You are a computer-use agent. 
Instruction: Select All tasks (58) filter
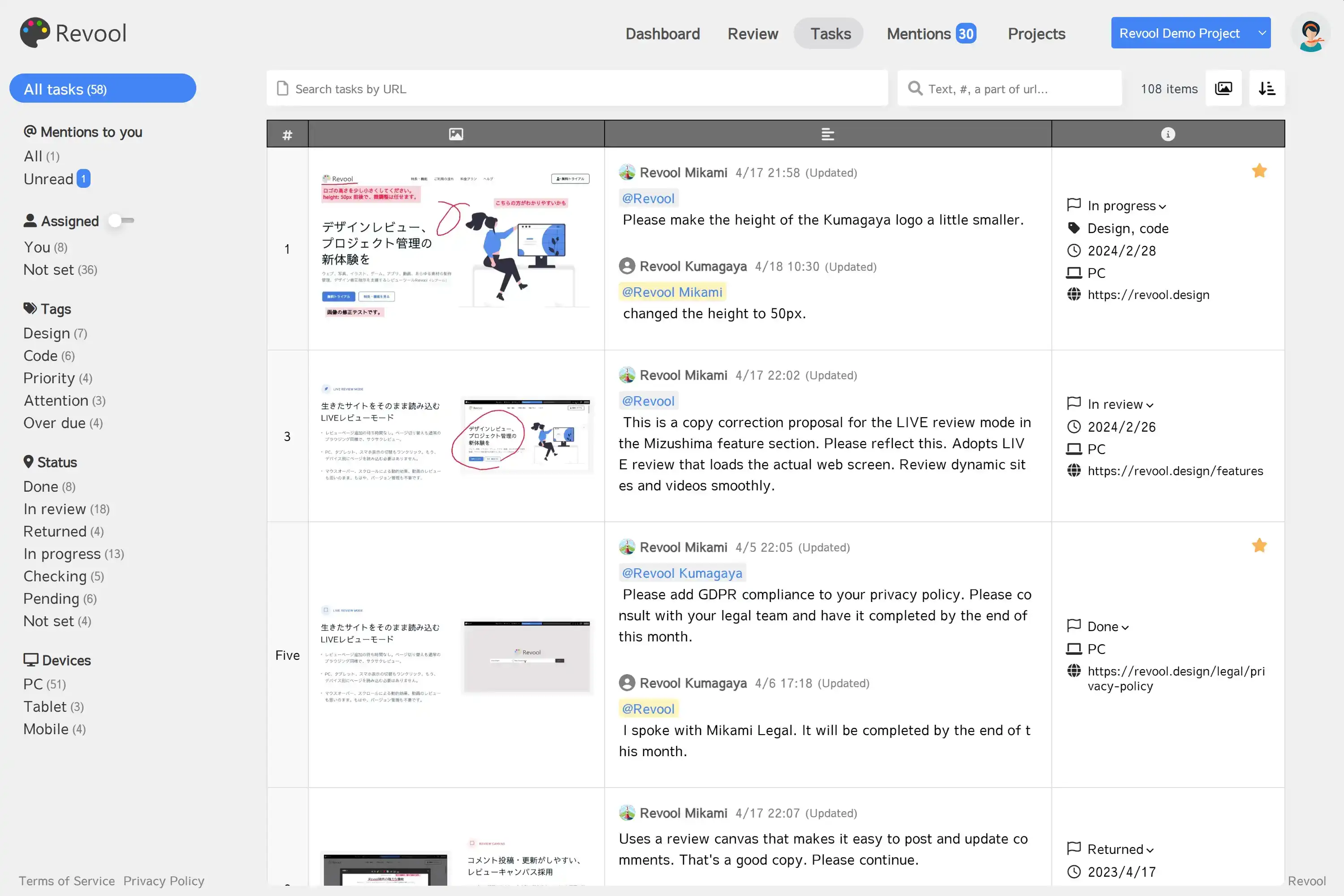pos(103,89)
